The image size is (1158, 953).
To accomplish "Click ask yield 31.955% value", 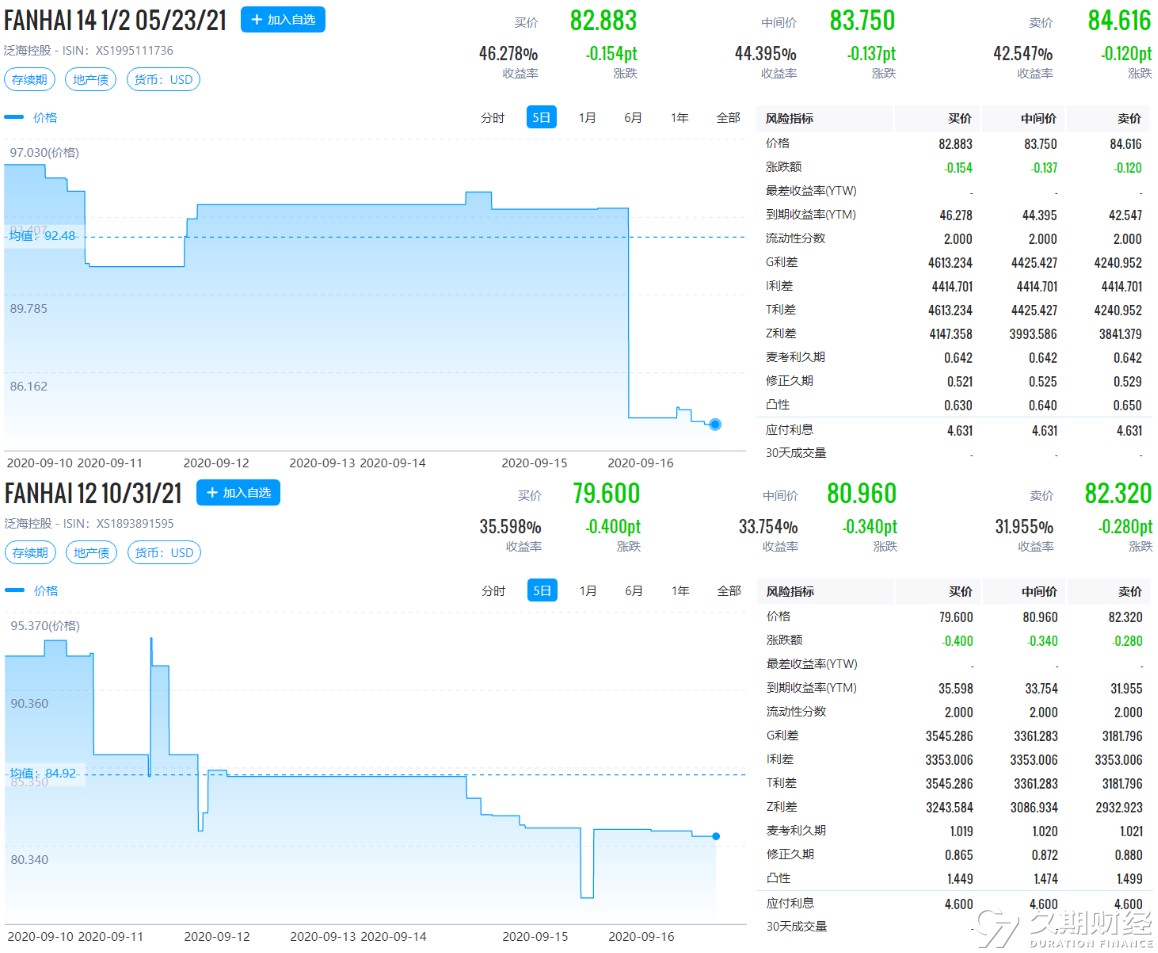I will click(1024, 527).
